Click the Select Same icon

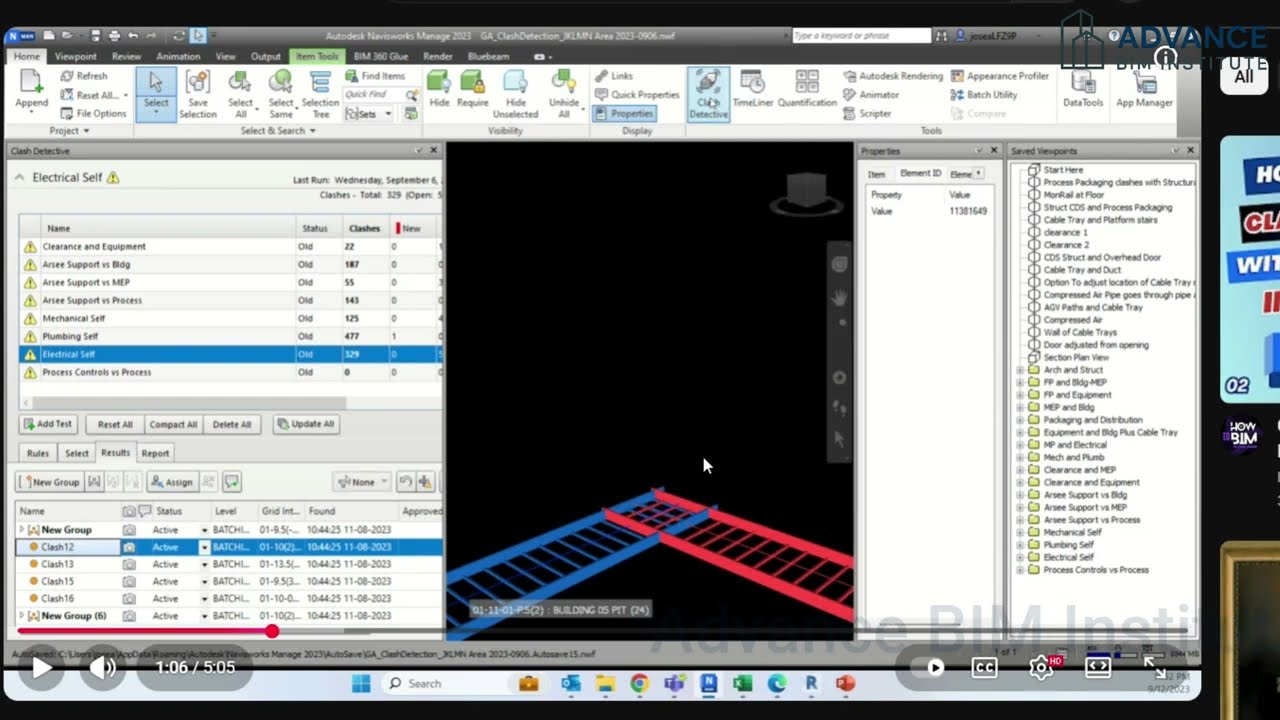pos(281,83)
